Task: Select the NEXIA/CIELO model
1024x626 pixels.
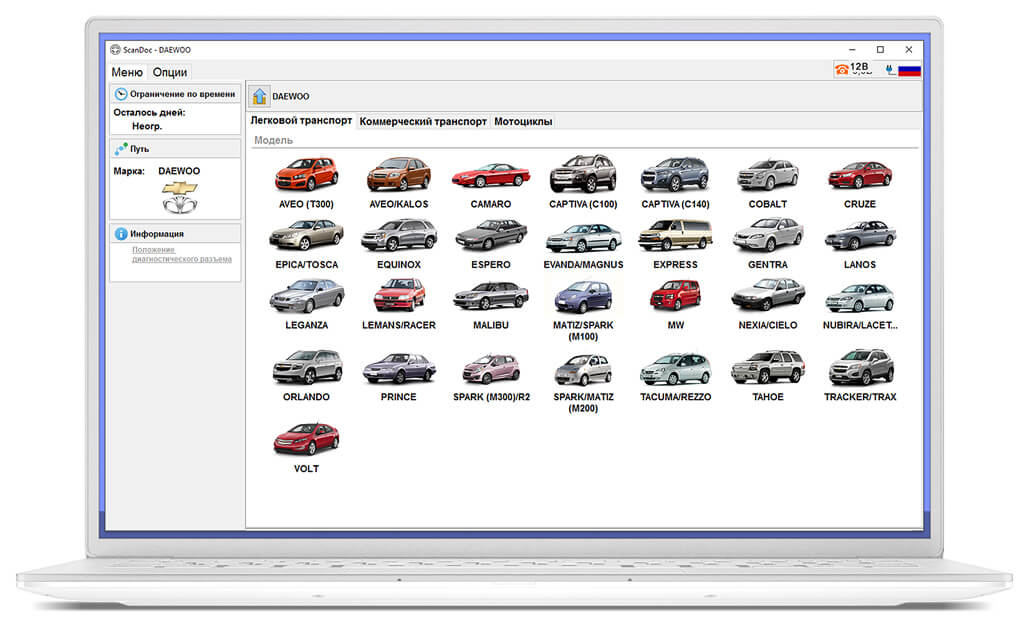Action: coord(767,304)
